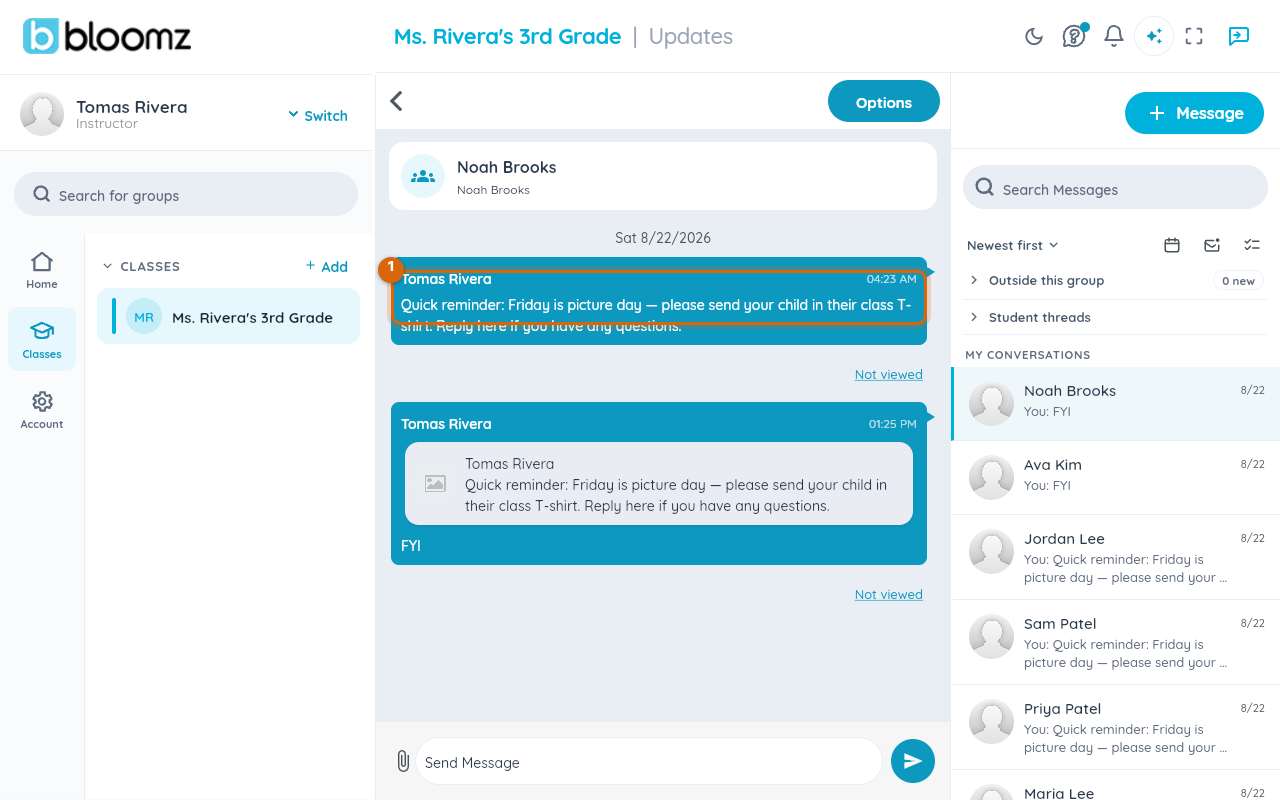Open Priya Patel conversation

coord(1116,727)
